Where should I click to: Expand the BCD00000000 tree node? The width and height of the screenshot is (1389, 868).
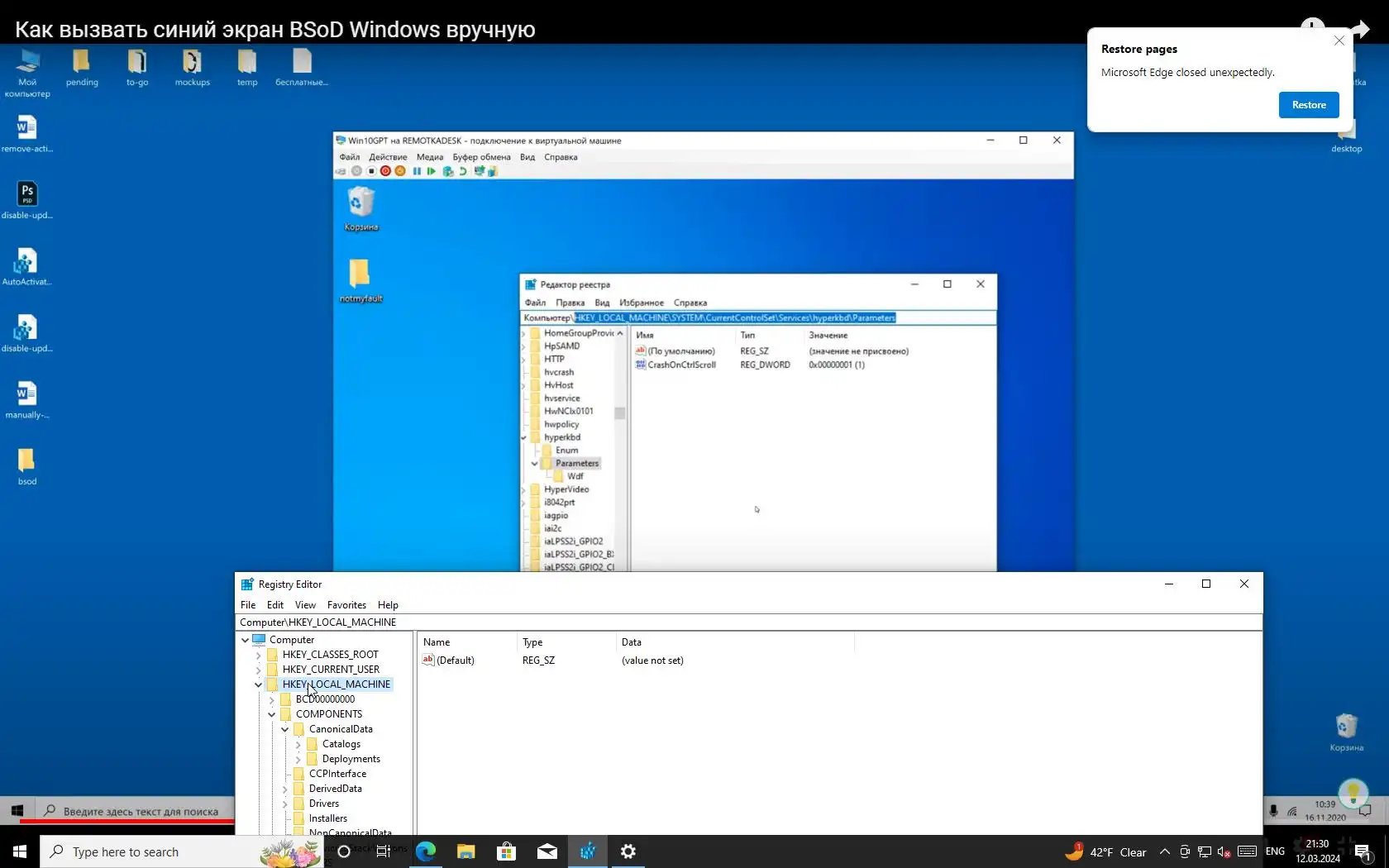point(271,699)
